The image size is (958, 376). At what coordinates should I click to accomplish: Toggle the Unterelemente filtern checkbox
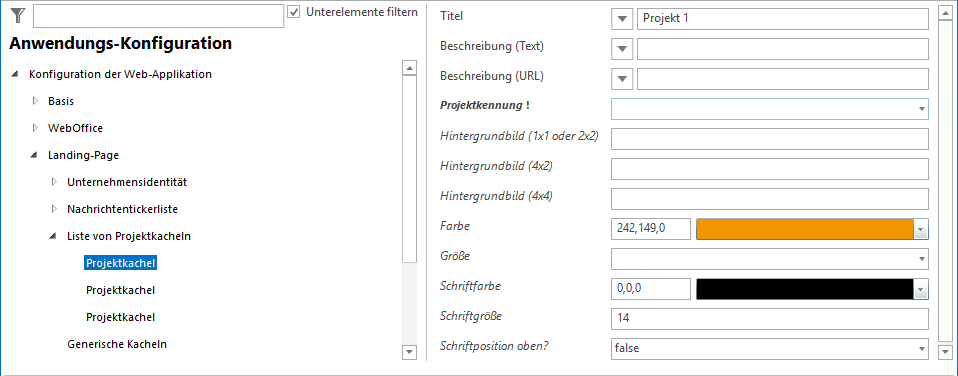click(295, 12)
